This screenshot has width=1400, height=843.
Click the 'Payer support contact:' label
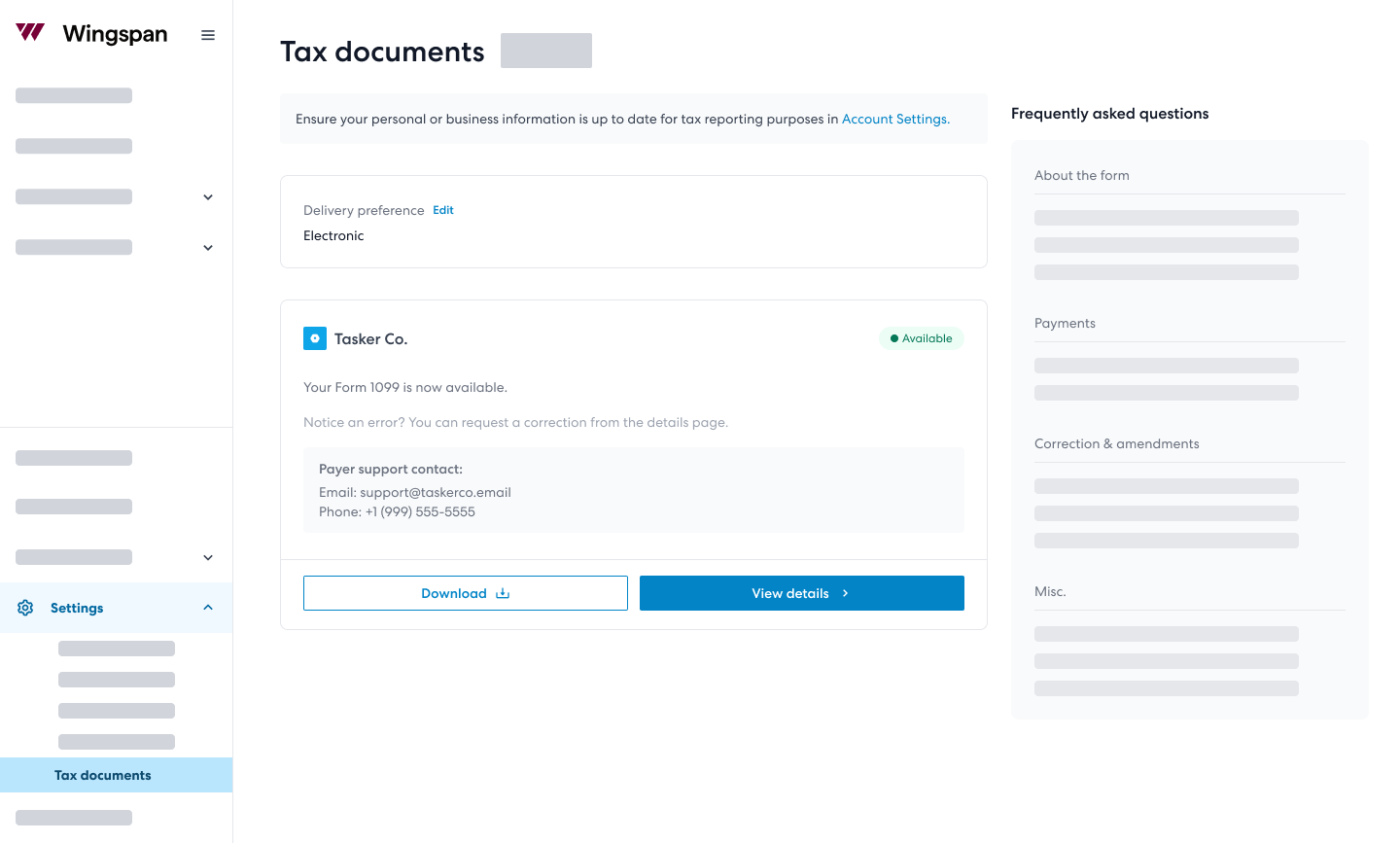pyautogui.click(x=391, y=469)
